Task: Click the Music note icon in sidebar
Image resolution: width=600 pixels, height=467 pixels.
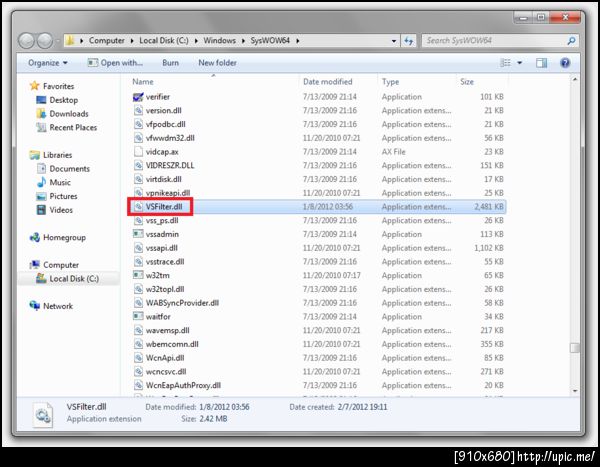Action: [x=41, y=183]
